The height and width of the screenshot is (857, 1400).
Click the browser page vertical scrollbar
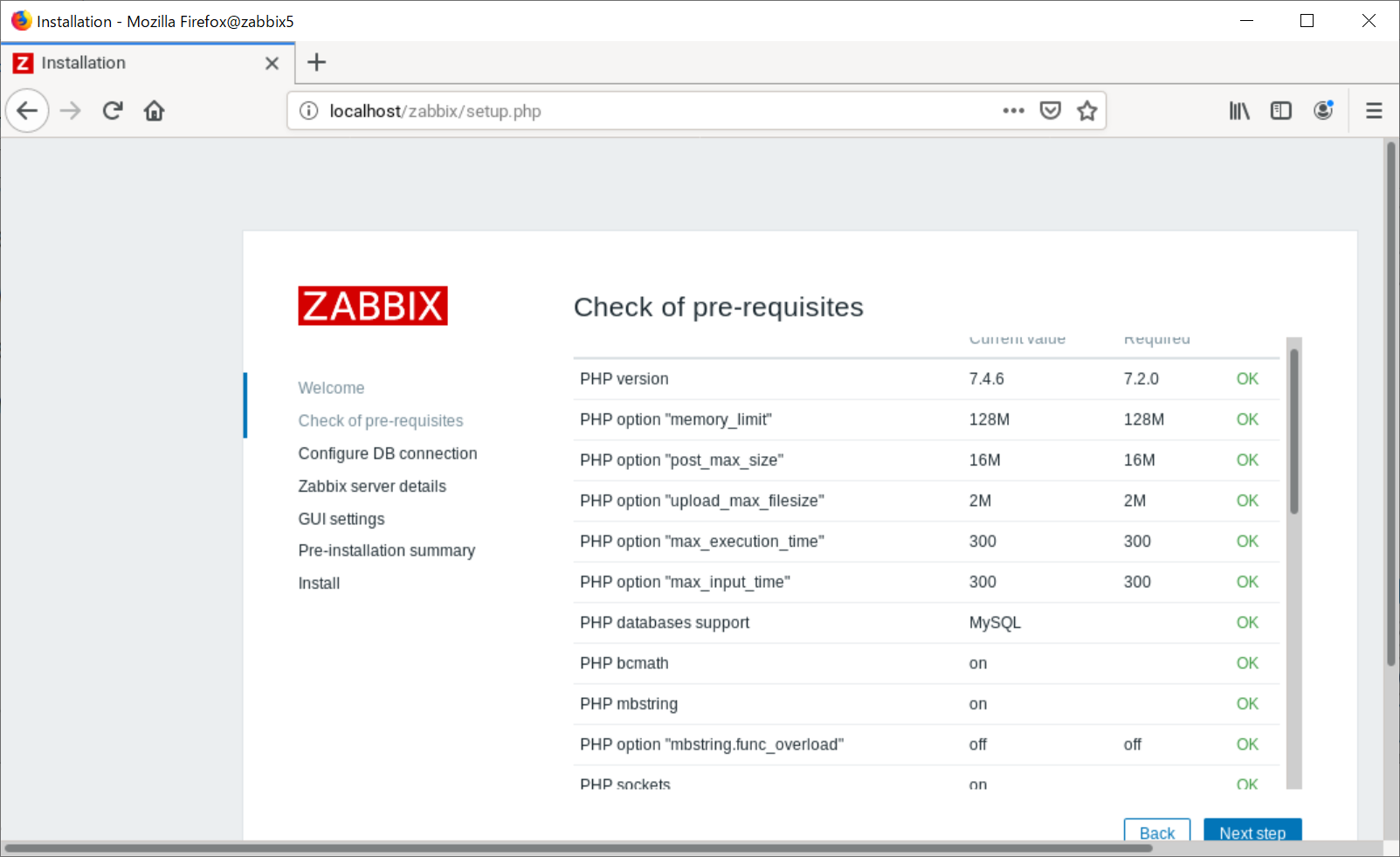click(x=1391, y=404)
